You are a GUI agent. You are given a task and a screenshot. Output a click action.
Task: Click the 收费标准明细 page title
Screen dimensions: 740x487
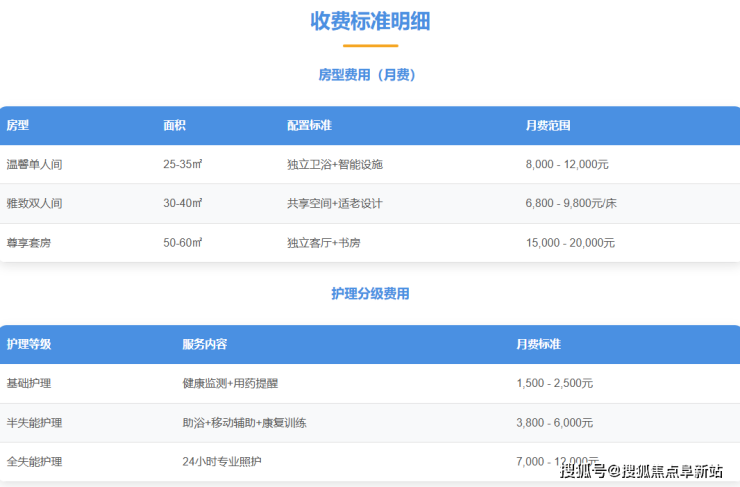click(370, 21)
